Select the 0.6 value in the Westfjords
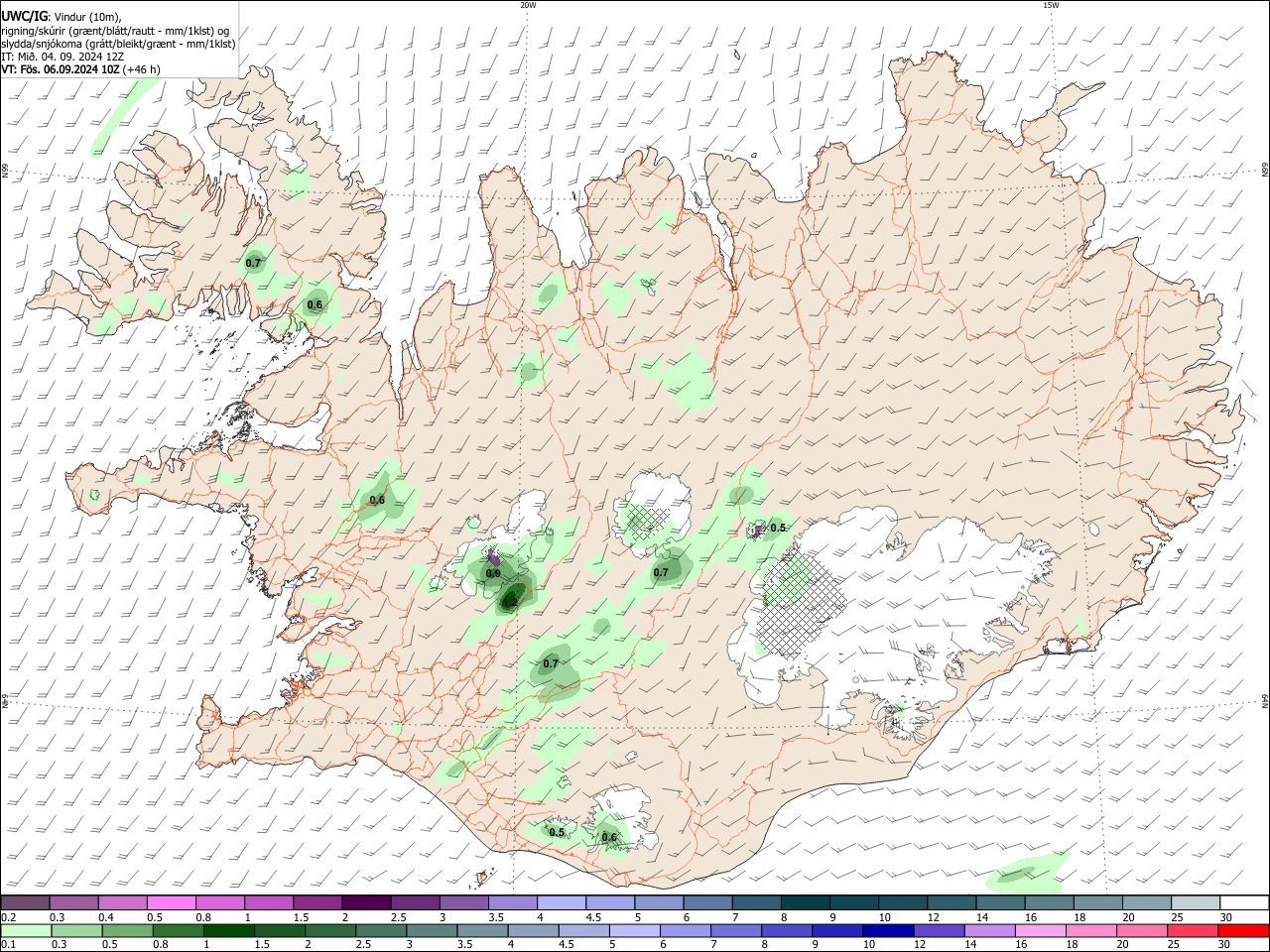The width and height of the screenshot is (1270, 952). pos(315,304)
